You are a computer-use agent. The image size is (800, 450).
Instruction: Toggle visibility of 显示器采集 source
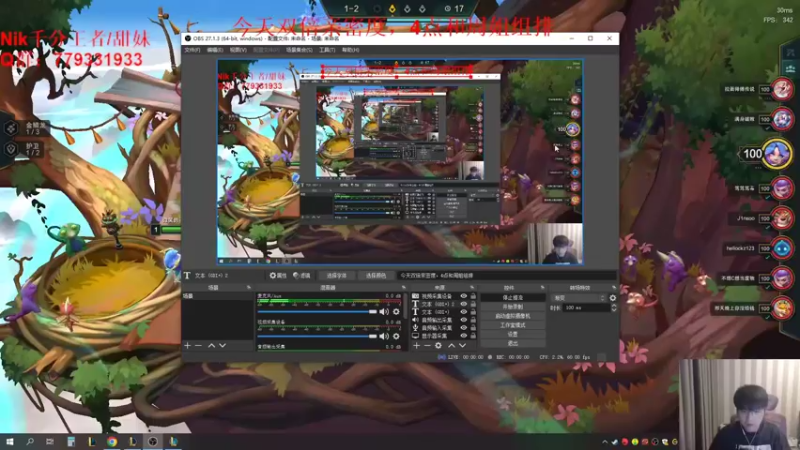[x=464, y=336]
